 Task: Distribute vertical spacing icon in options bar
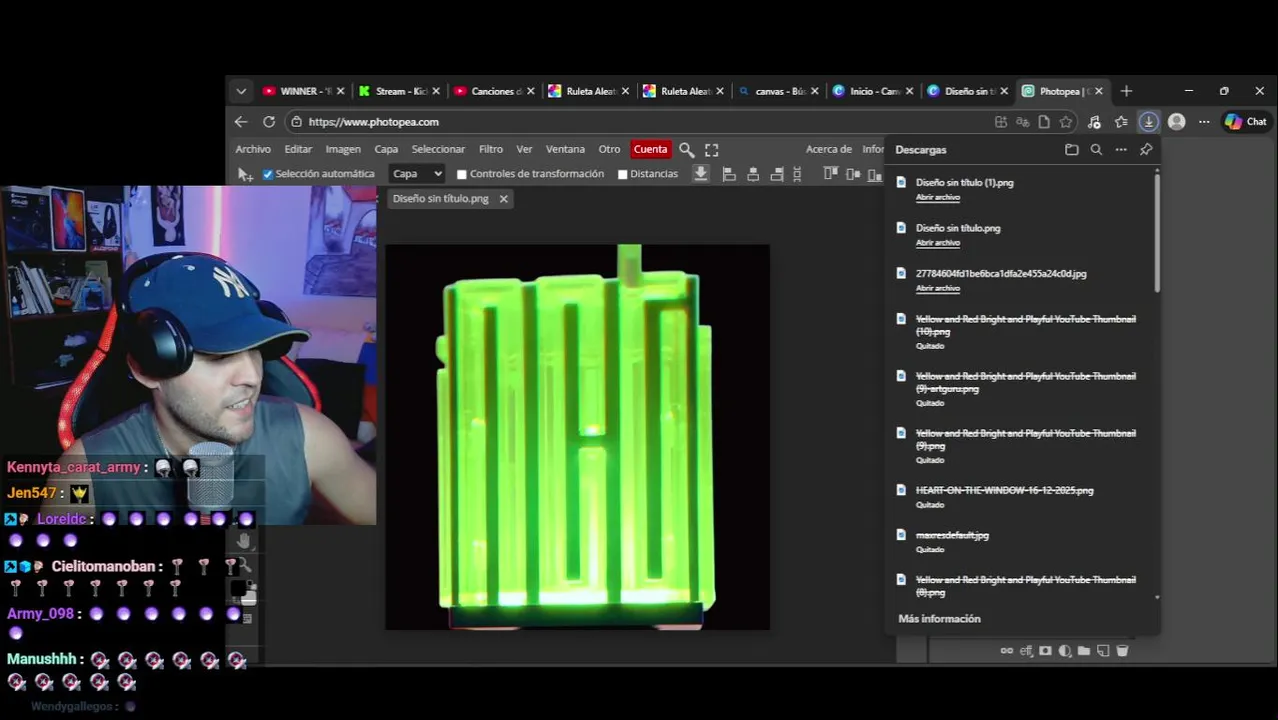797,174
